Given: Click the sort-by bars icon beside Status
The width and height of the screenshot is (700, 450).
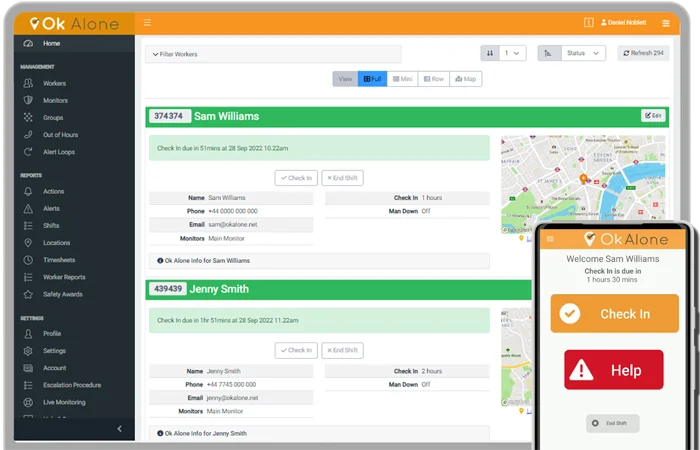Looking at the screenshot, I should pos(549,53).
